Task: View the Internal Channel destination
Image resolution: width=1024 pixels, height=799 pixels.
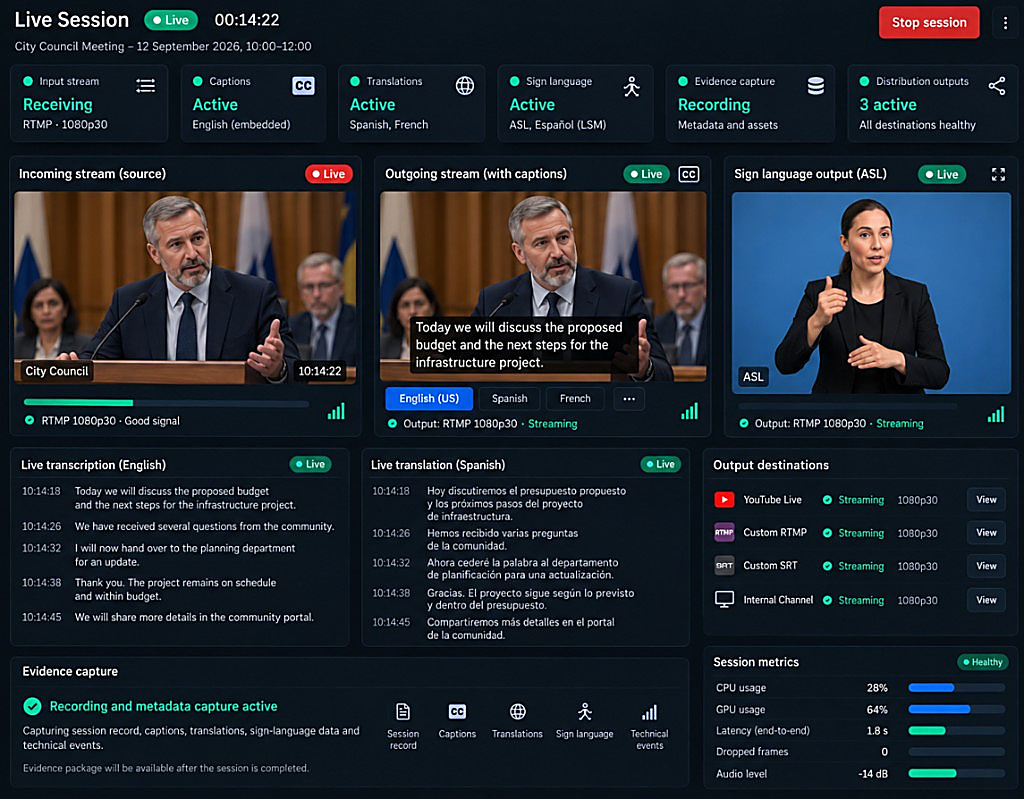Action: pos(986,600)
